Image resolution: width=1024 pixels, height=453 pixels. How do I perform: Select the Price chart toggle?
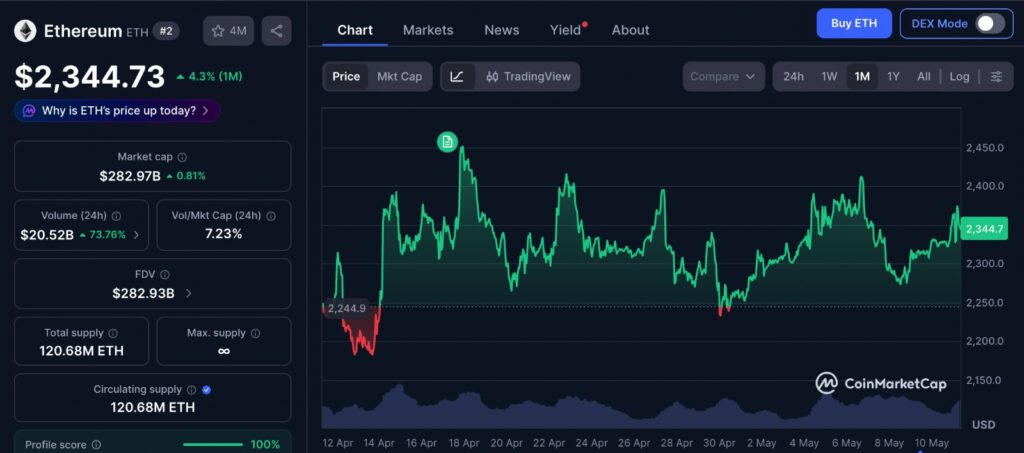pos(346,76)
